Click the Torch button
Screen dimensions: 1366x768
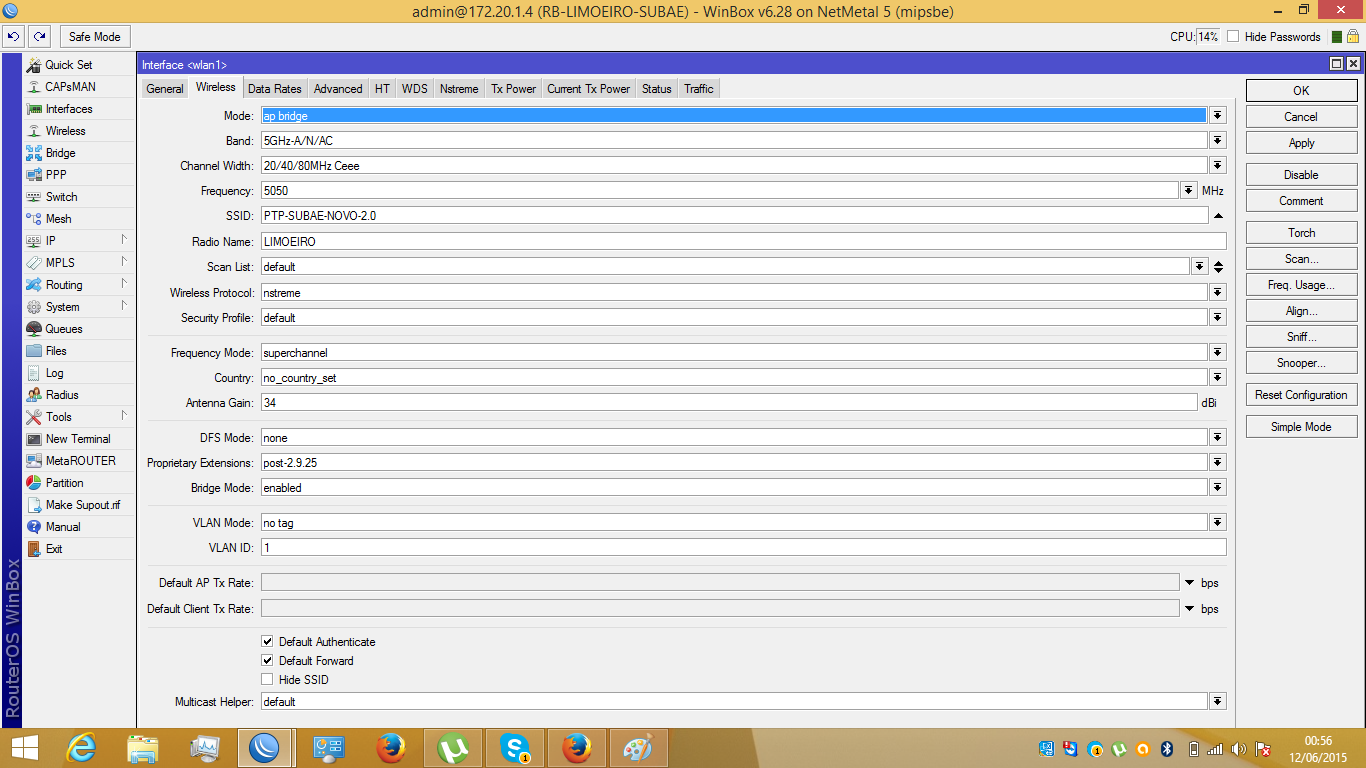coord(1301,233)
